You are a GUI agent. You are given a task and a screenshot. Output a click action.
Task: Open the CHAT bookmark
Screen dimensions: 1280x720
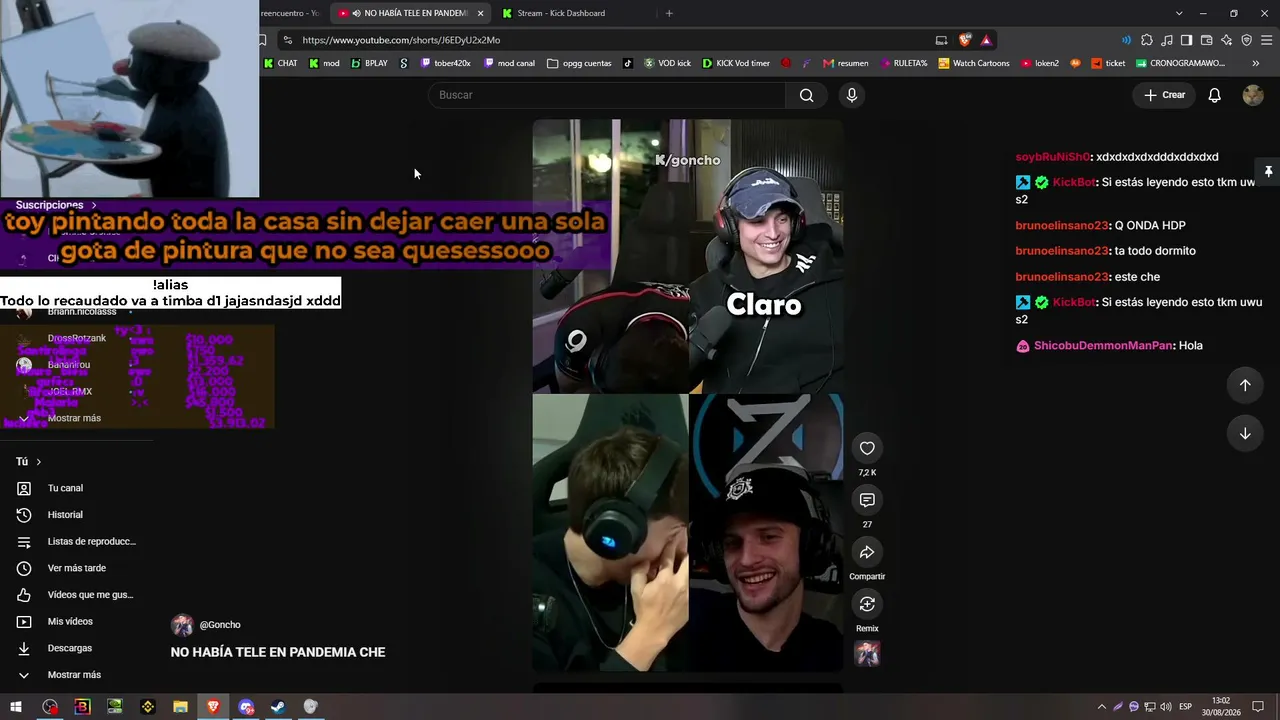(281, 63)
